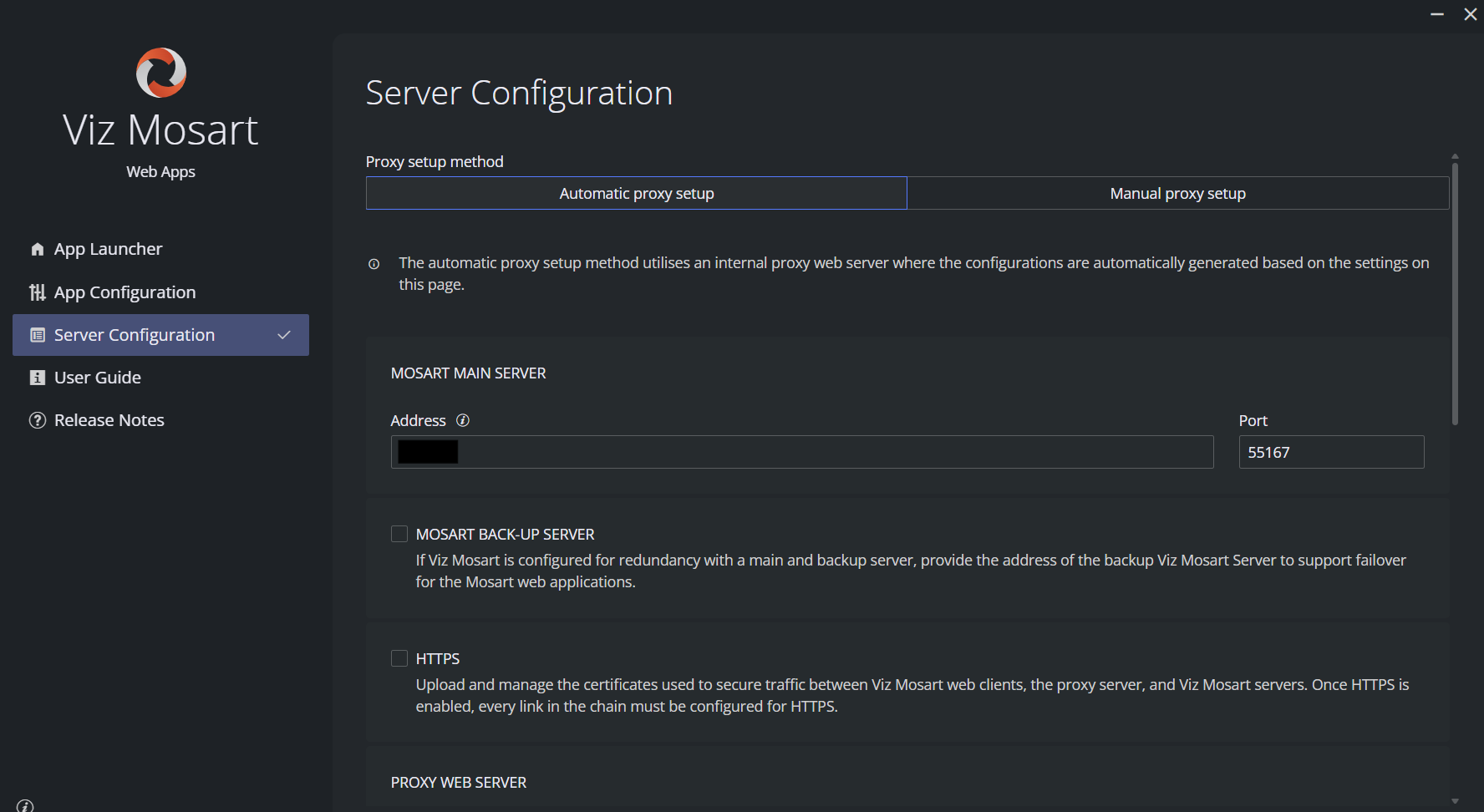Click the Proxy setup method label

click(435, 161)
